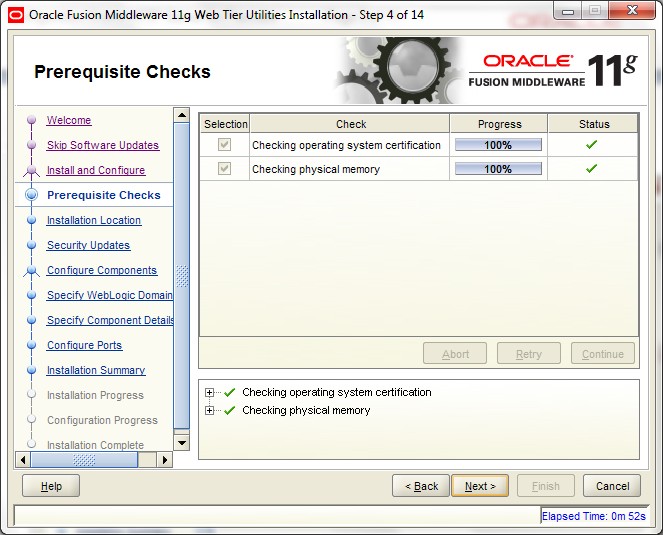663x535 pixels.
Task: Click the 100% progress bar for physical memory
Action: 498,169
